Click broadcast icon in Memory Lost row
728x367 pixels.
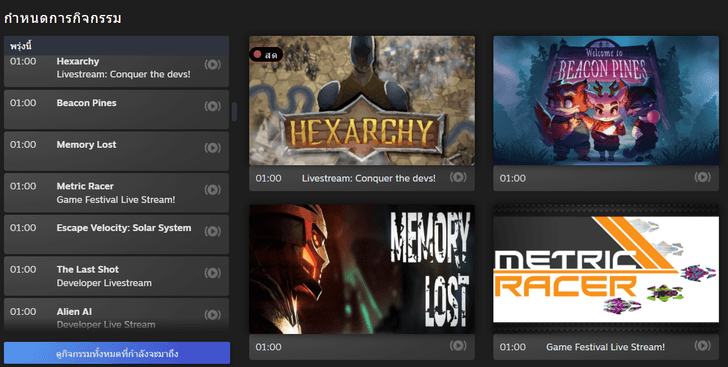coord(213,148)
